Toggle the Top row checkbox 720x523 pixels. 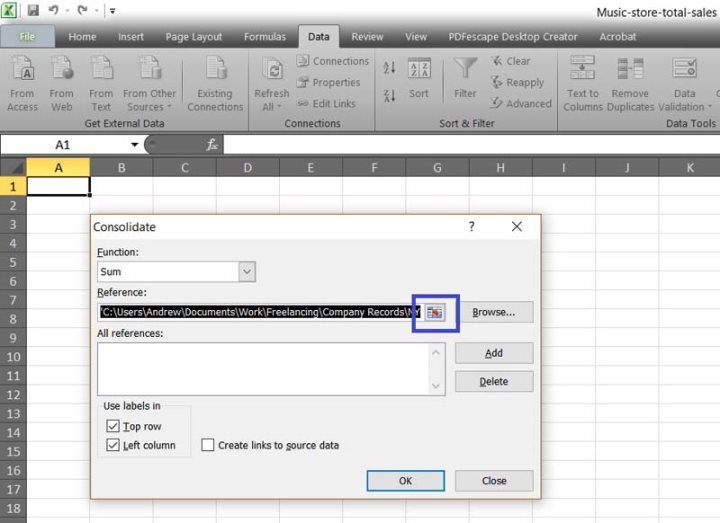[x=112, y=426]
